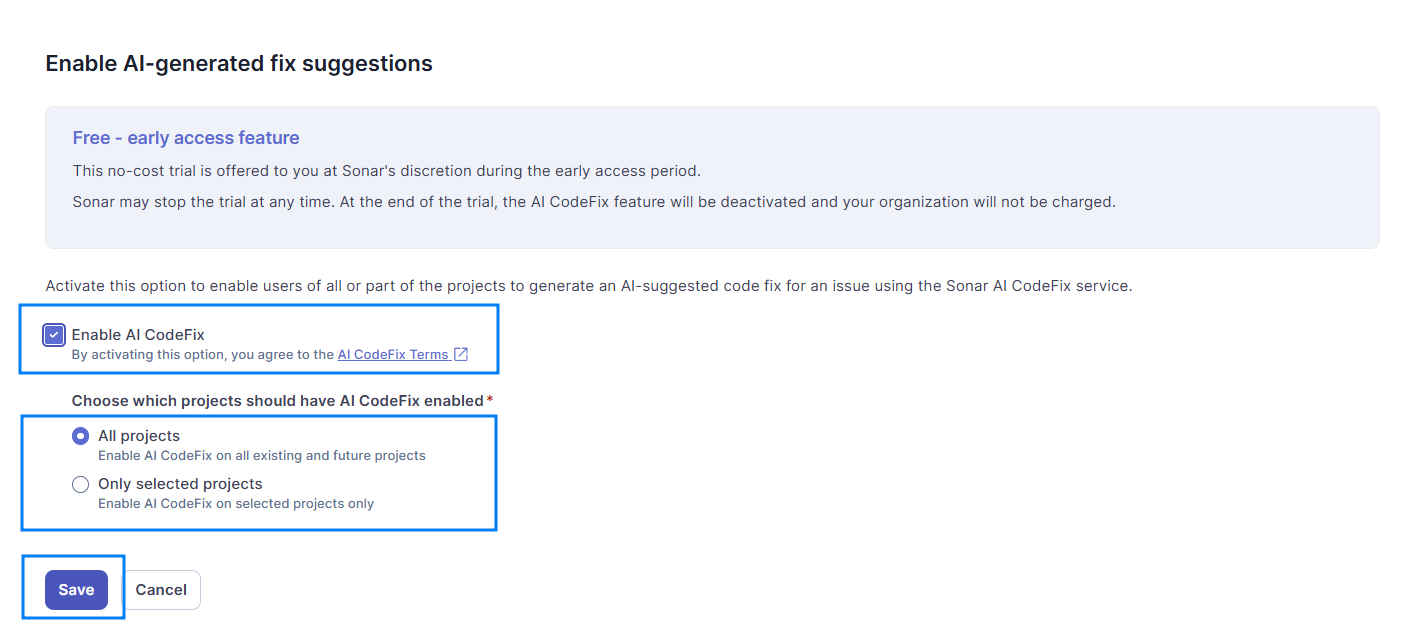Click the Sonar may stop the trial sentence

tap(594, 202)
